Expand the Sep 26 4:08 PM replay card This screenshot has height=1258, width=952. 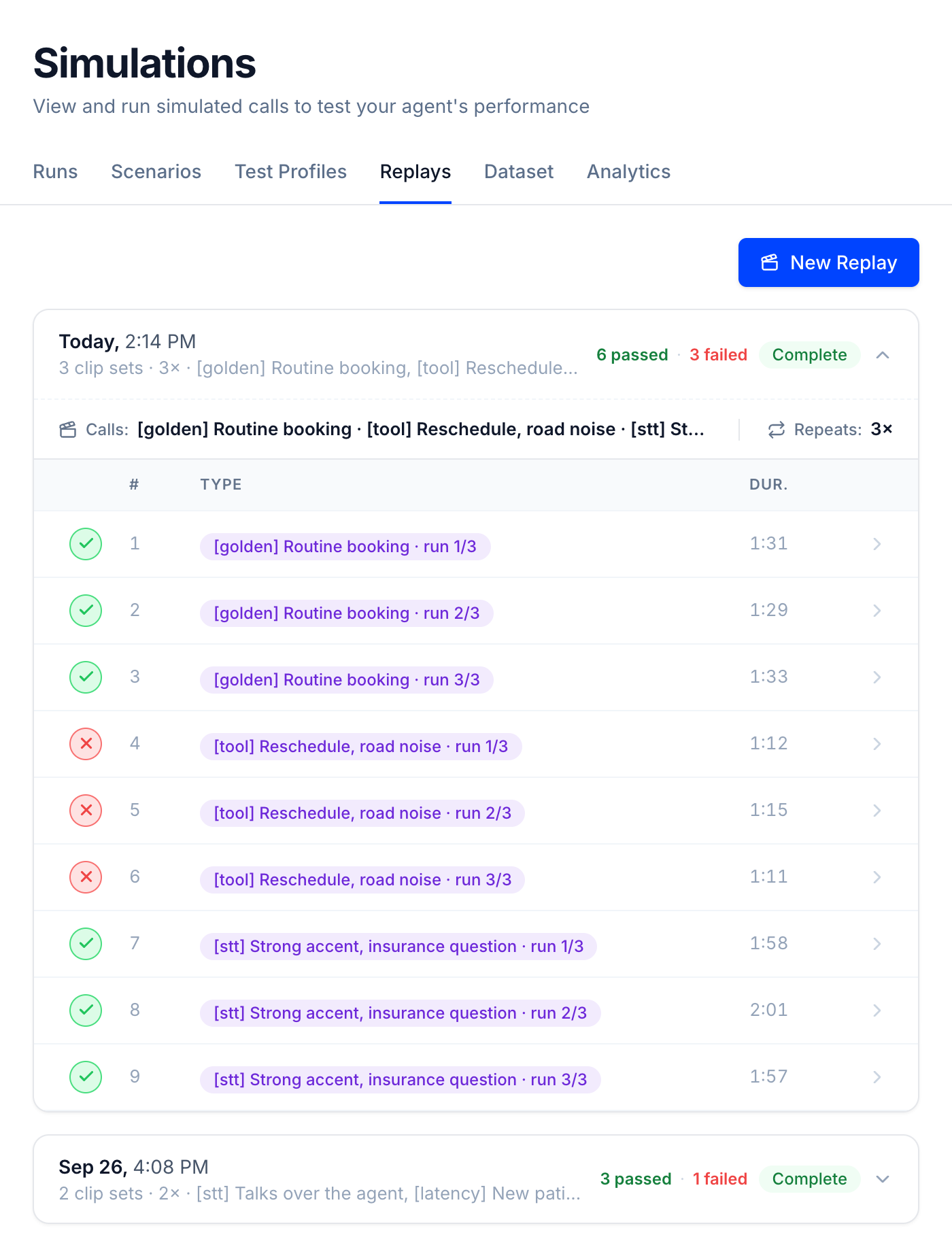pyautogui.click(x=883, y=1179)
